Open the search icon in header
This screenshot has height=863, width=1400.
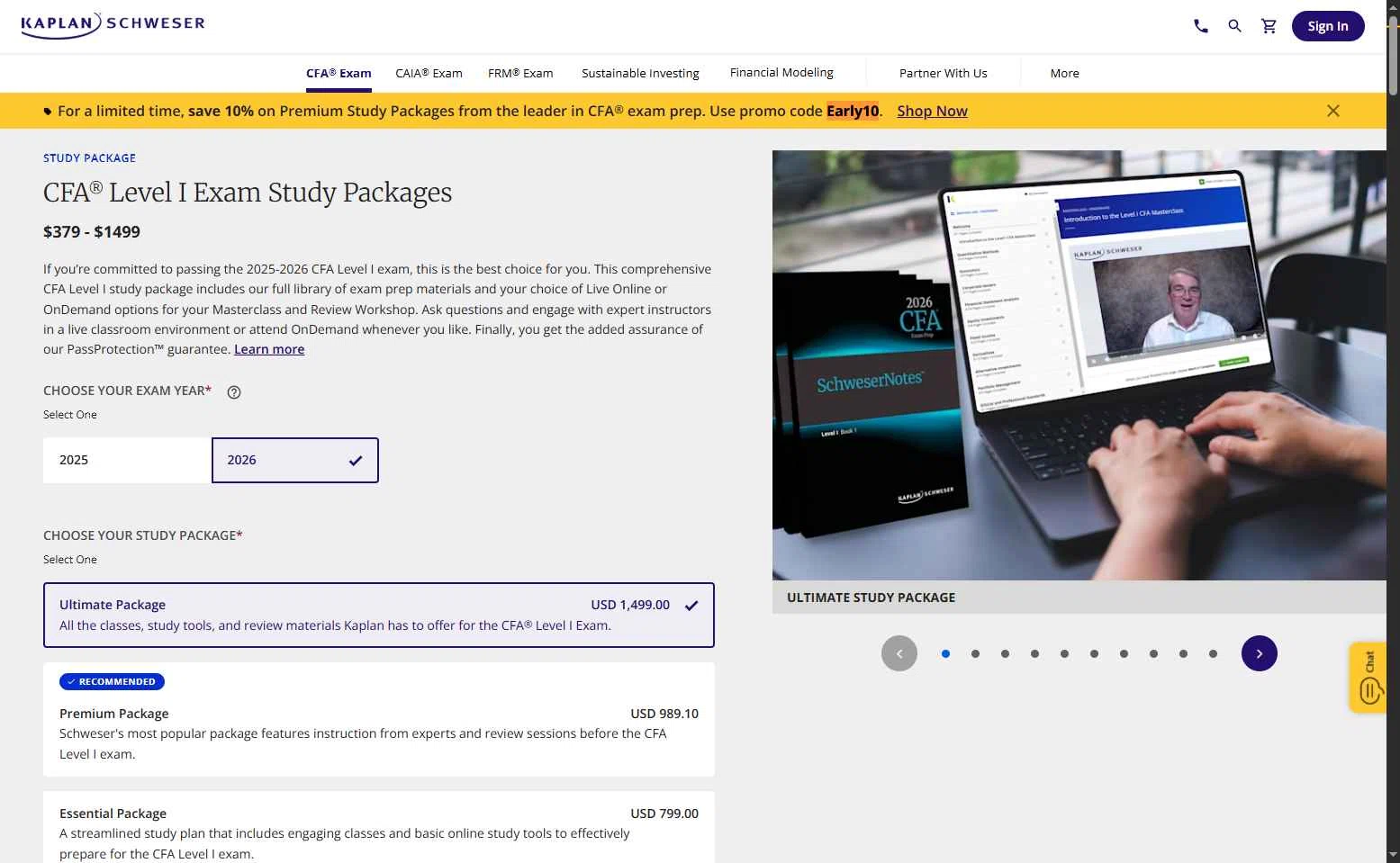tap(1235, 26)
